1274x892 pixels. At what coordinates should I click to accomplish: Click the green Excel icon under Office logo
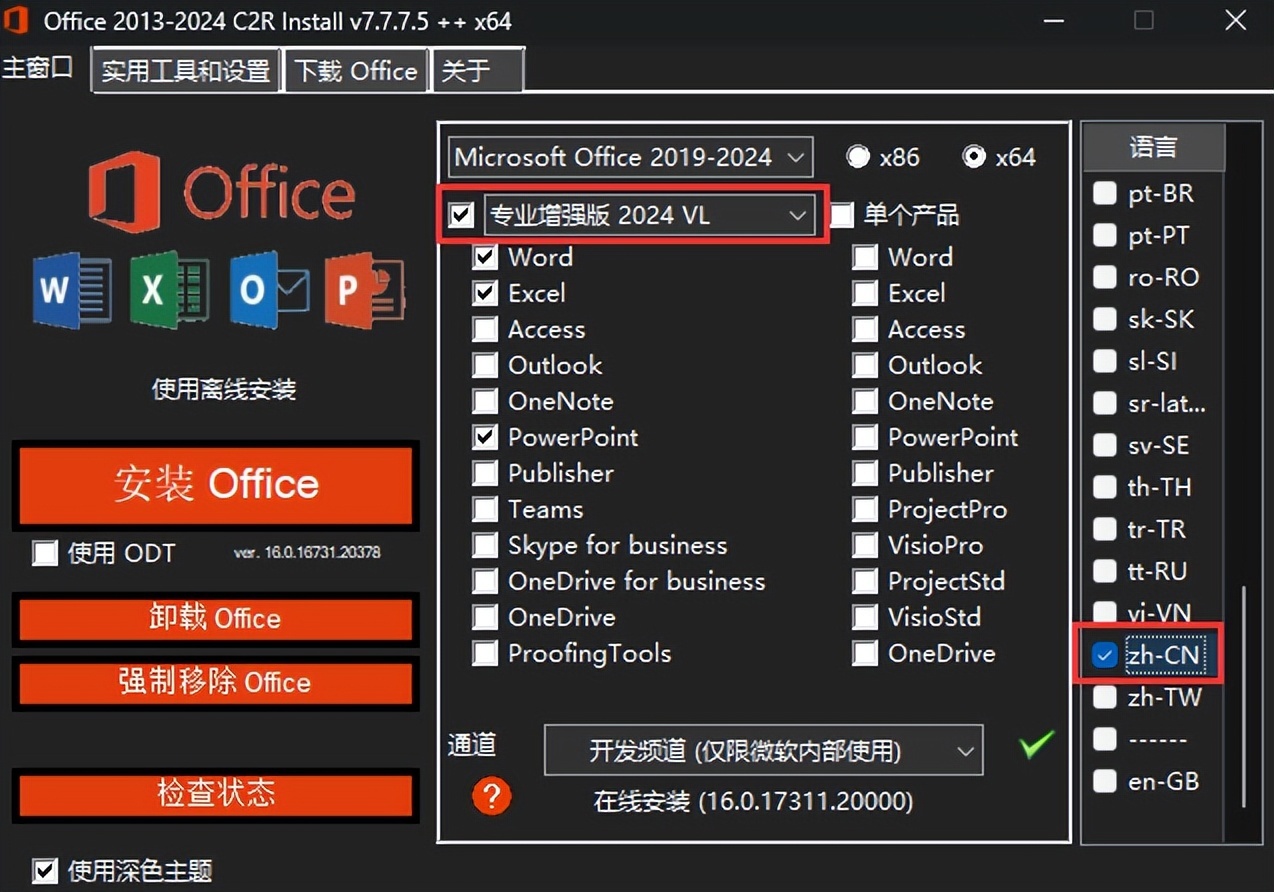pos(169,291)
